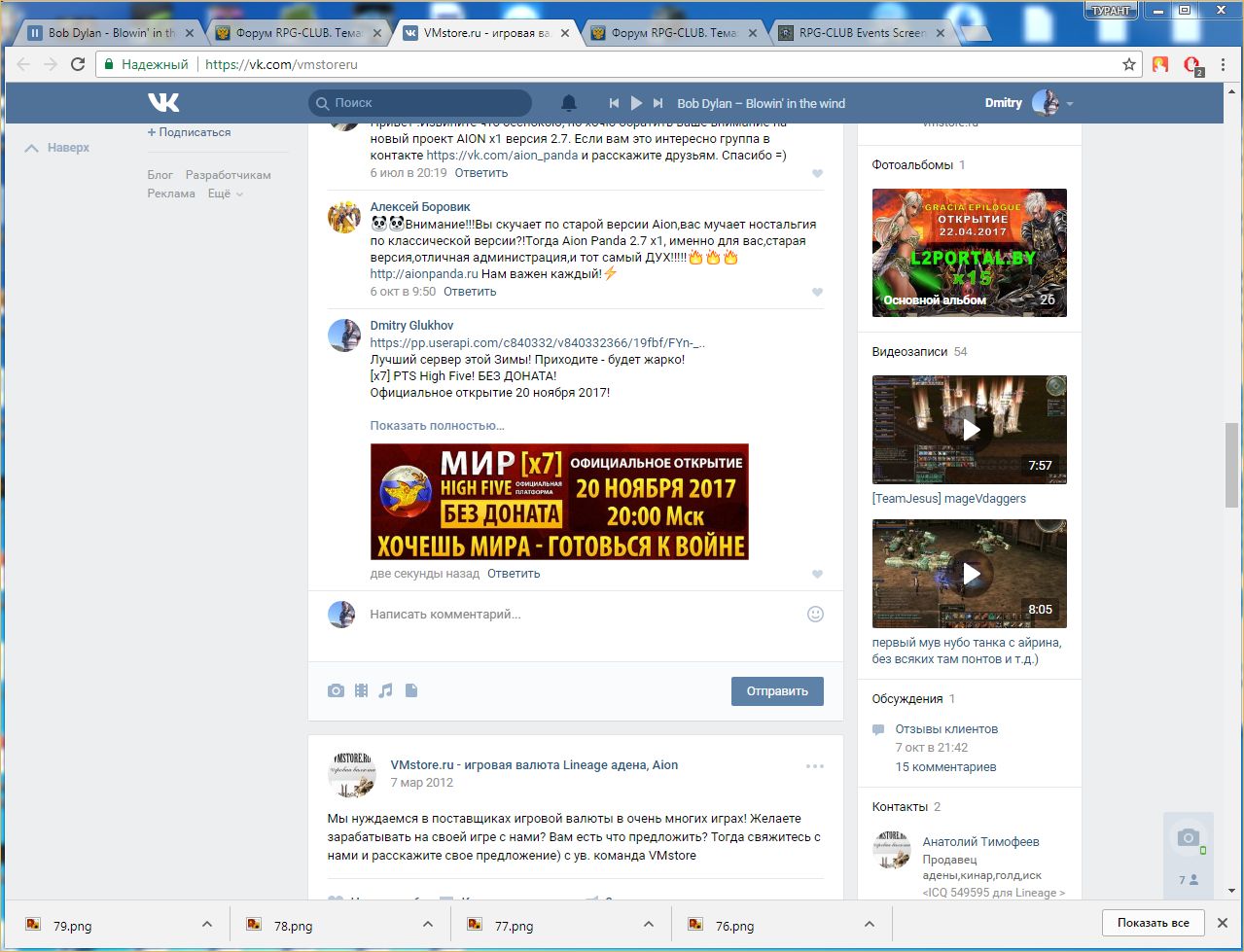The height and width of the screenshot is (952, 1244).
Task: Click the Написать комментарий field
Action: point(582,615)
